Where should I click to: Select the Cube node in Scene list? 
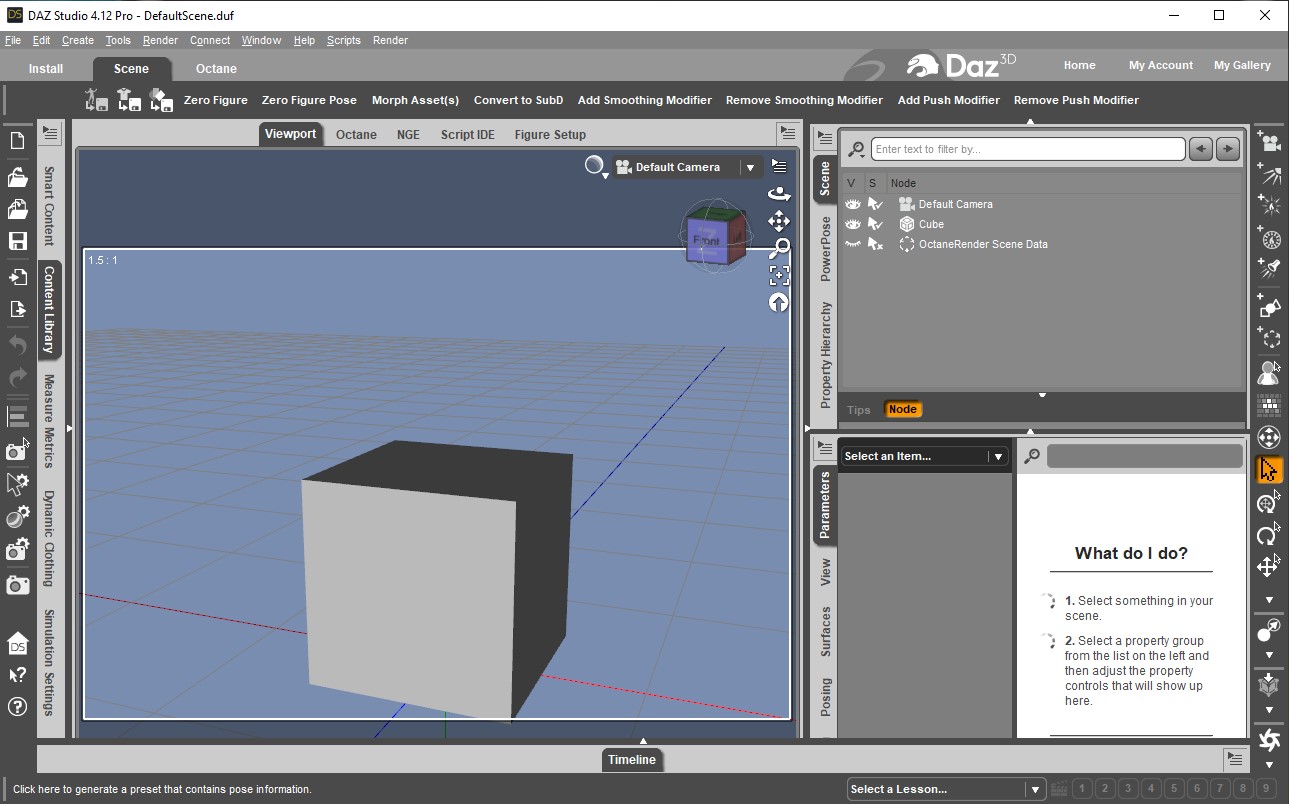click(931, 224)
